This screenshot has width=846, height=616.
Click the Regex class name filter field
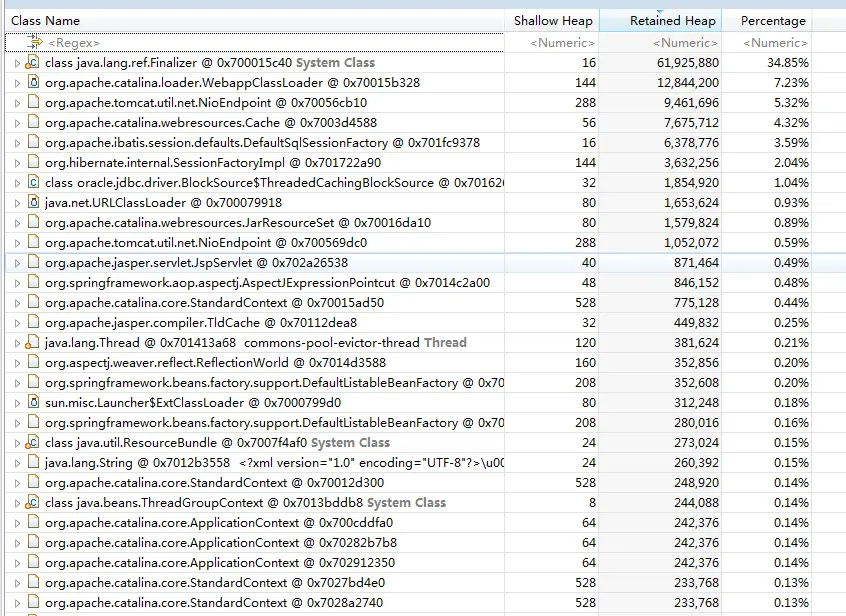[254, 42]
